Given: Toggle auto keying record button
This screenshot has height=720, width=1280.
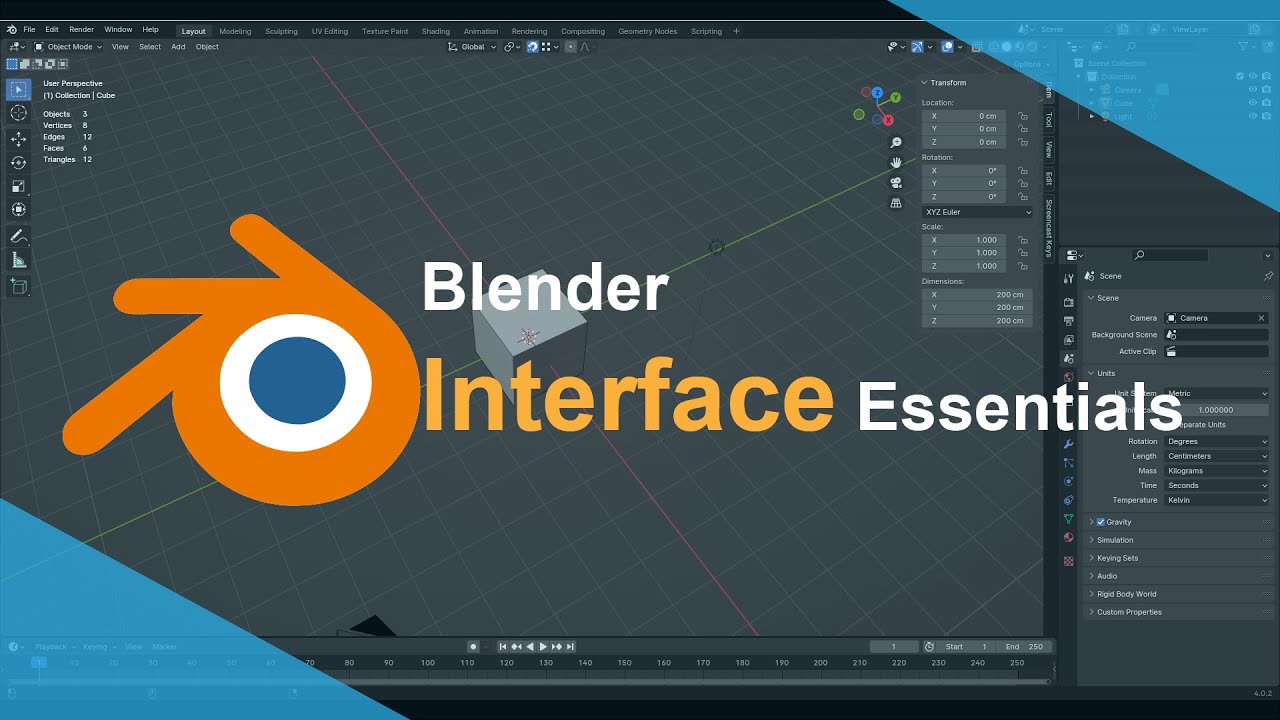Looking at the screenshot, I should coord(474,647).
